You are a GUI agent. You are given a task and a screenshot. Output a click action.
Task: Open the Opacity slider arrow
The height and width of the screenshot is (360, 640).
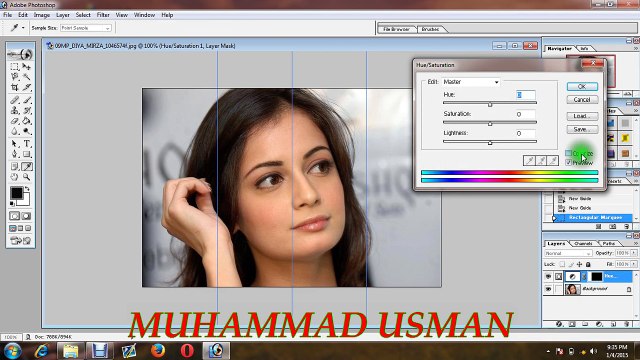point(633,253)
